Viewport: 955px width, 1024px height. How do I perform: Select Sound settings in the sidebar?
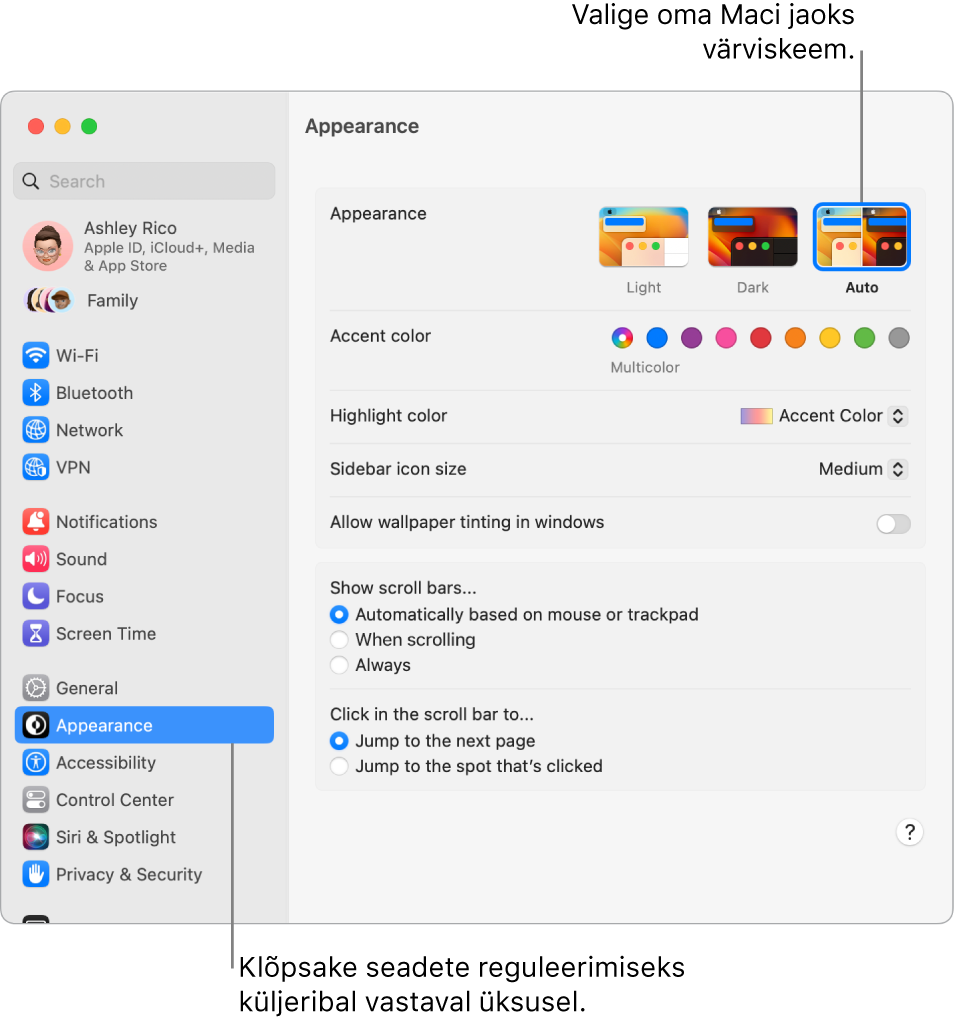pyautogui.click(x=82, y=559)
